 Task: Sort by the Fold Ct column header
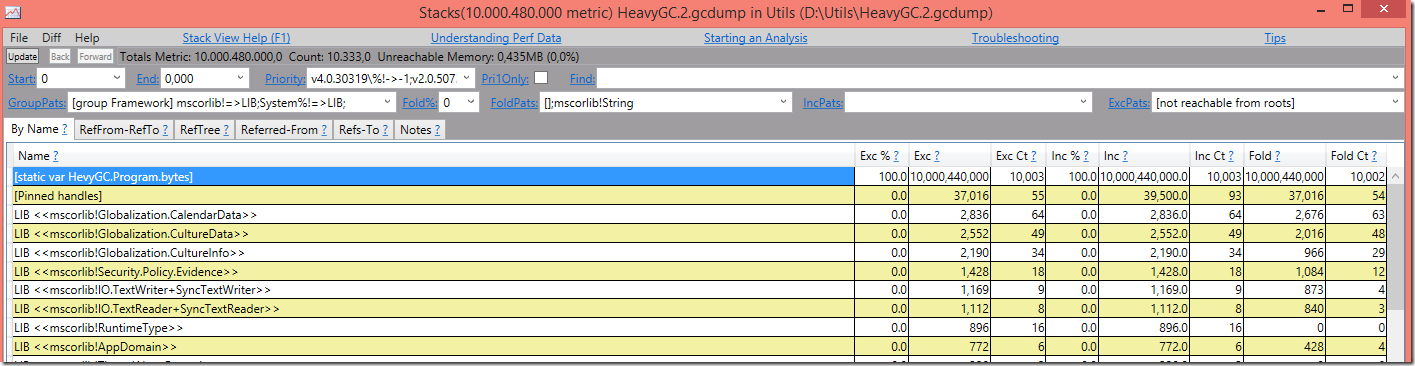coord(1348,156)
